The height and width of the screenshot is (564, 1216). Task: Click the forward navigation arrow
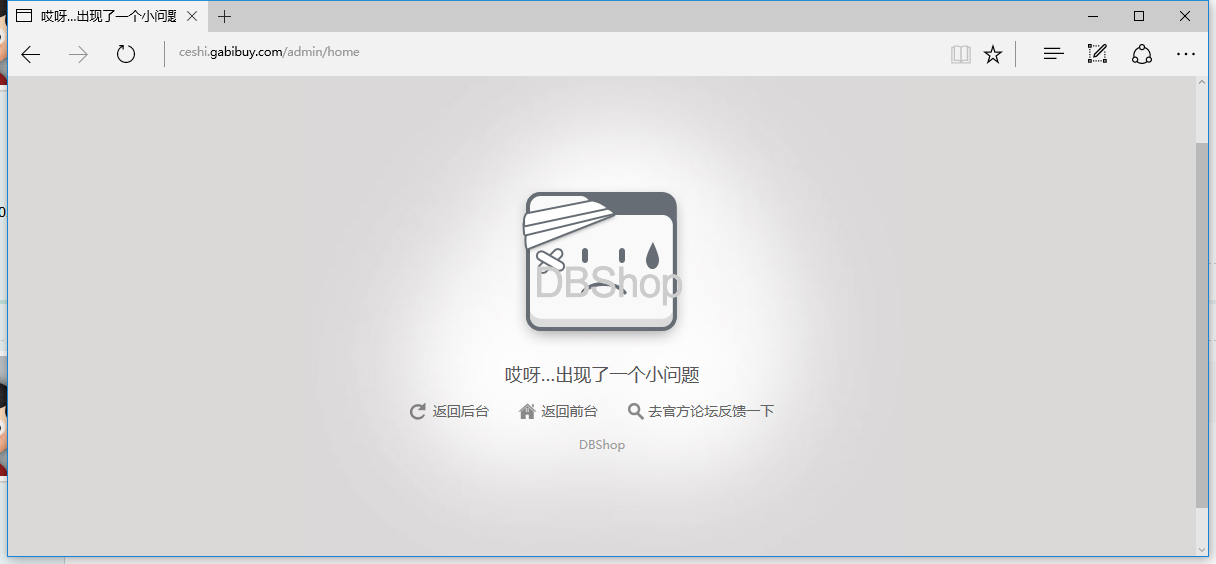78,54
